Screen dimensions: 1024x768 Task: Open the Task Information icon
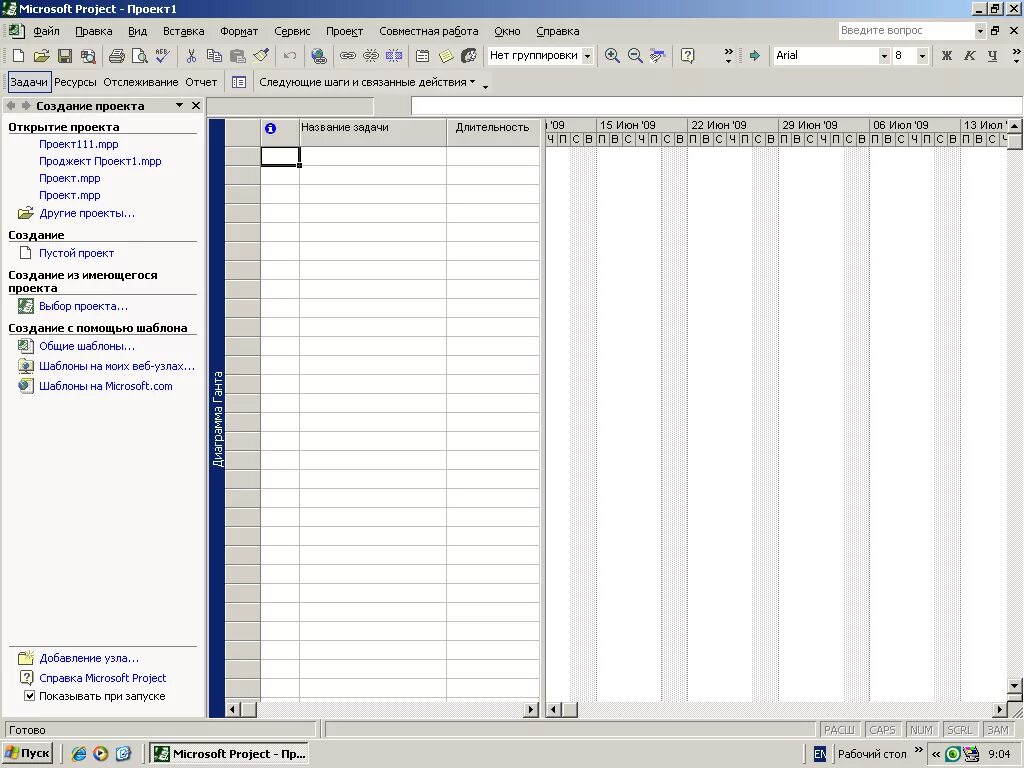pos(423,56)
